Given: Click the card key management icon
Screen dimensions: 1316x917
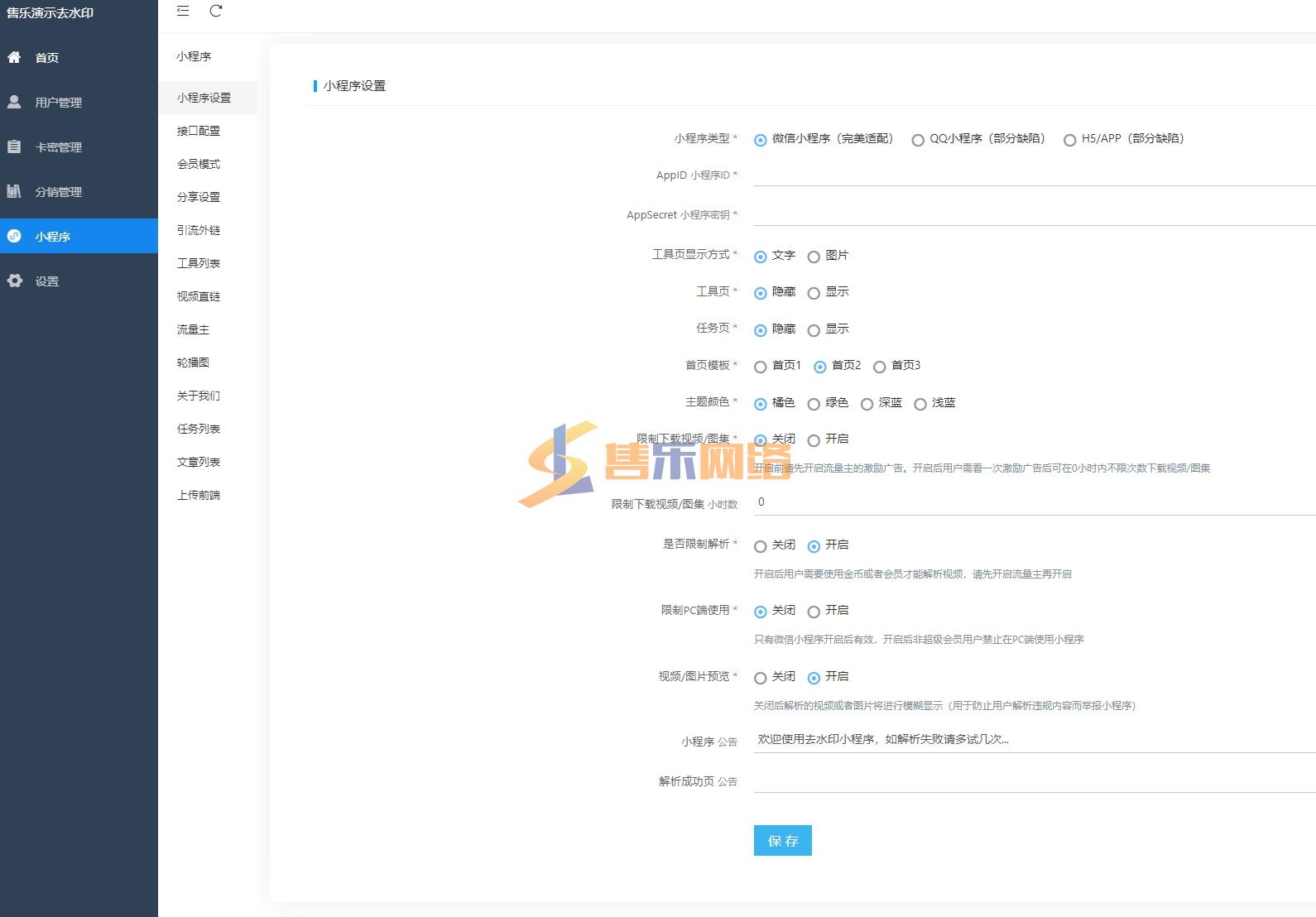Looking at the screenshot, I should click(x=14, y=146).
